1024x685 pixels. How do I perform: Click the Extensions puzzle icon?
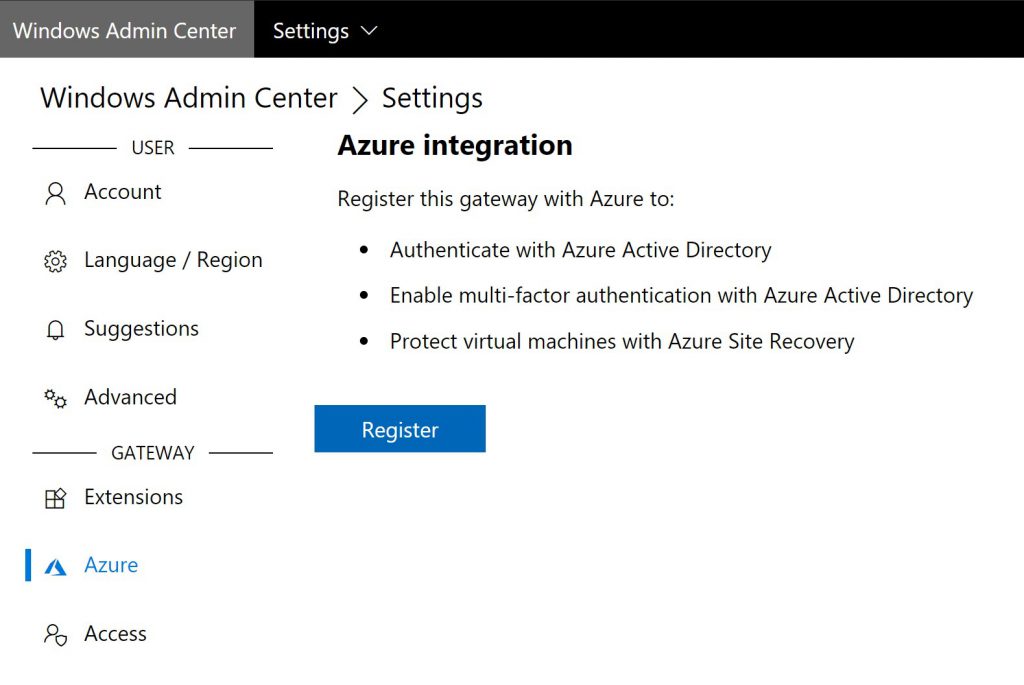coord(56,499)
